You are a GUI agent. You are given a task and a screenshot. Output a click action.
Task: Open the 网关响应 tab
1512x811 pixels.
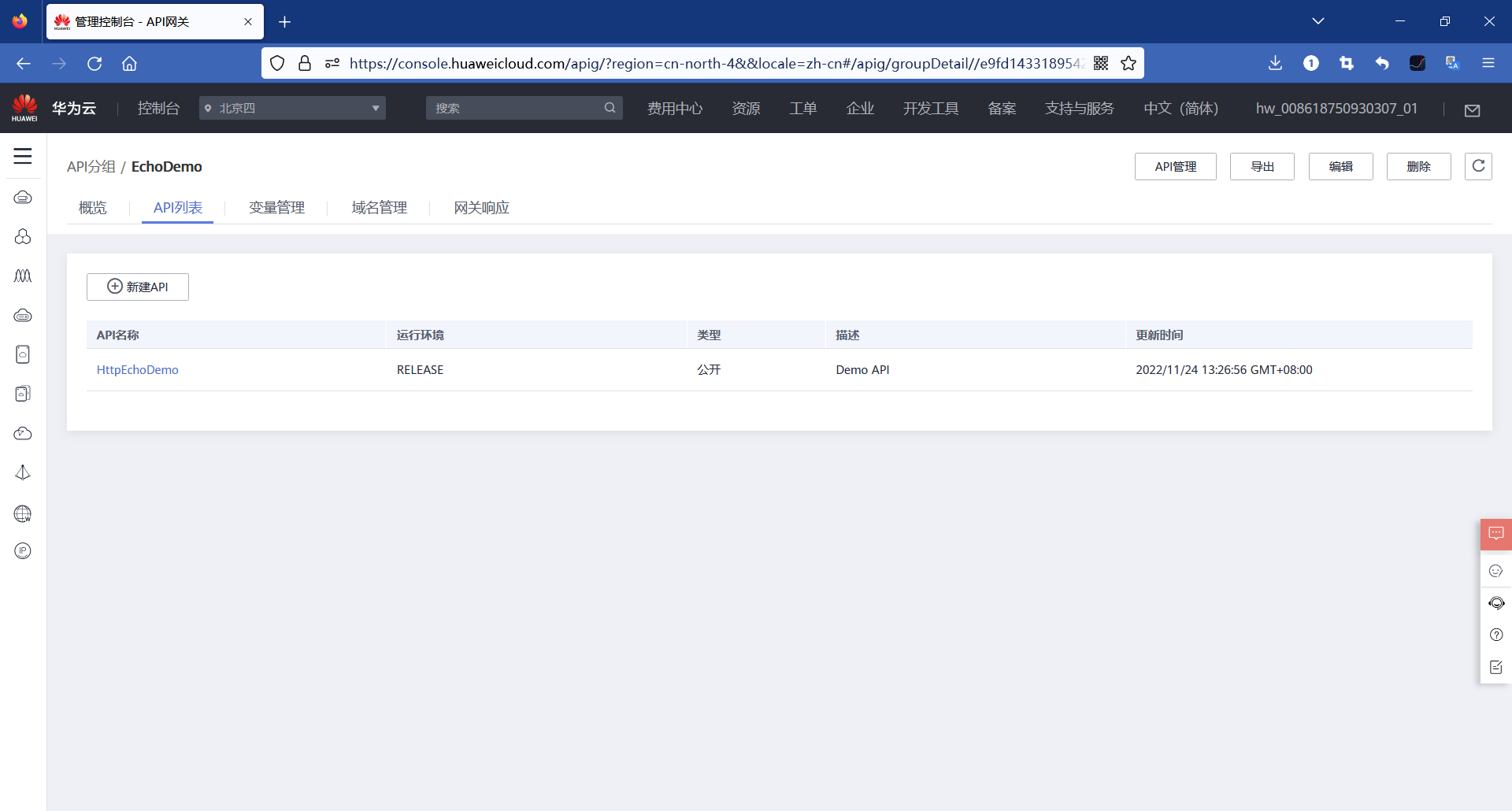tap(482, 207)
